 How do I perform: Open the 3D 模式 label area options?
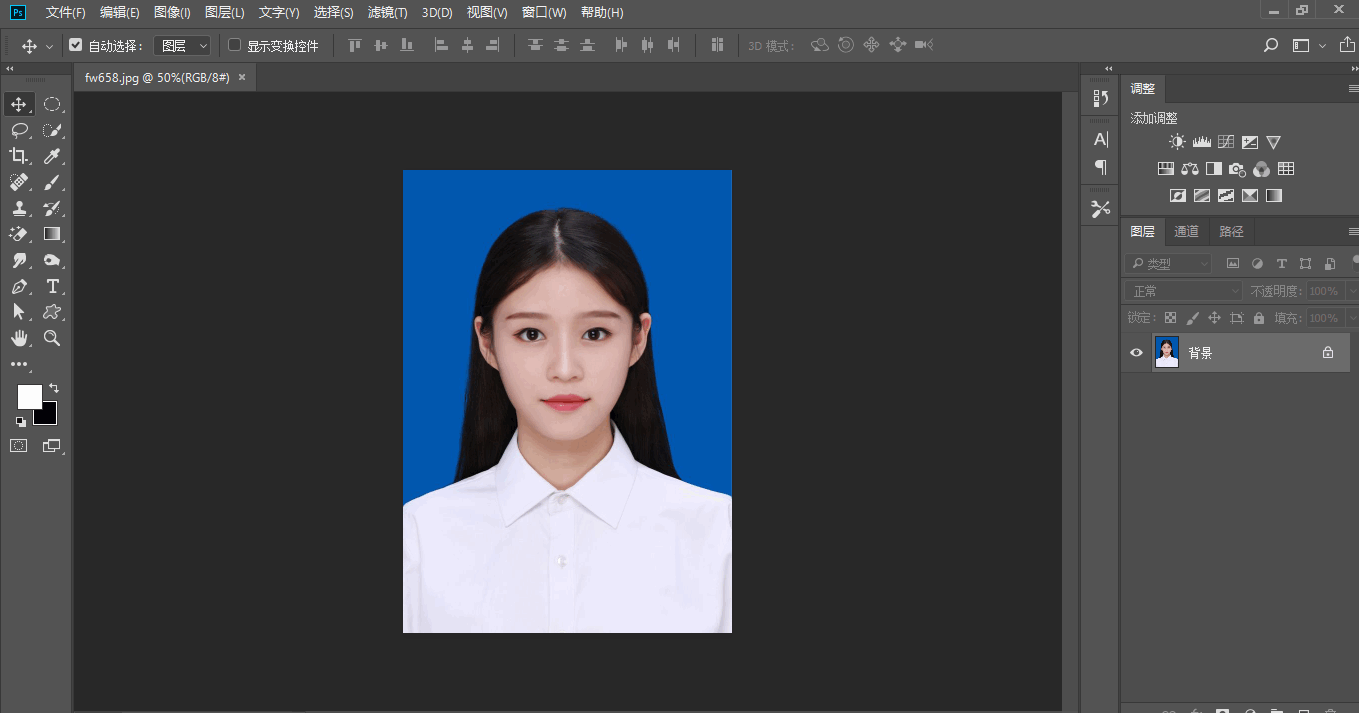coord(772,44)
